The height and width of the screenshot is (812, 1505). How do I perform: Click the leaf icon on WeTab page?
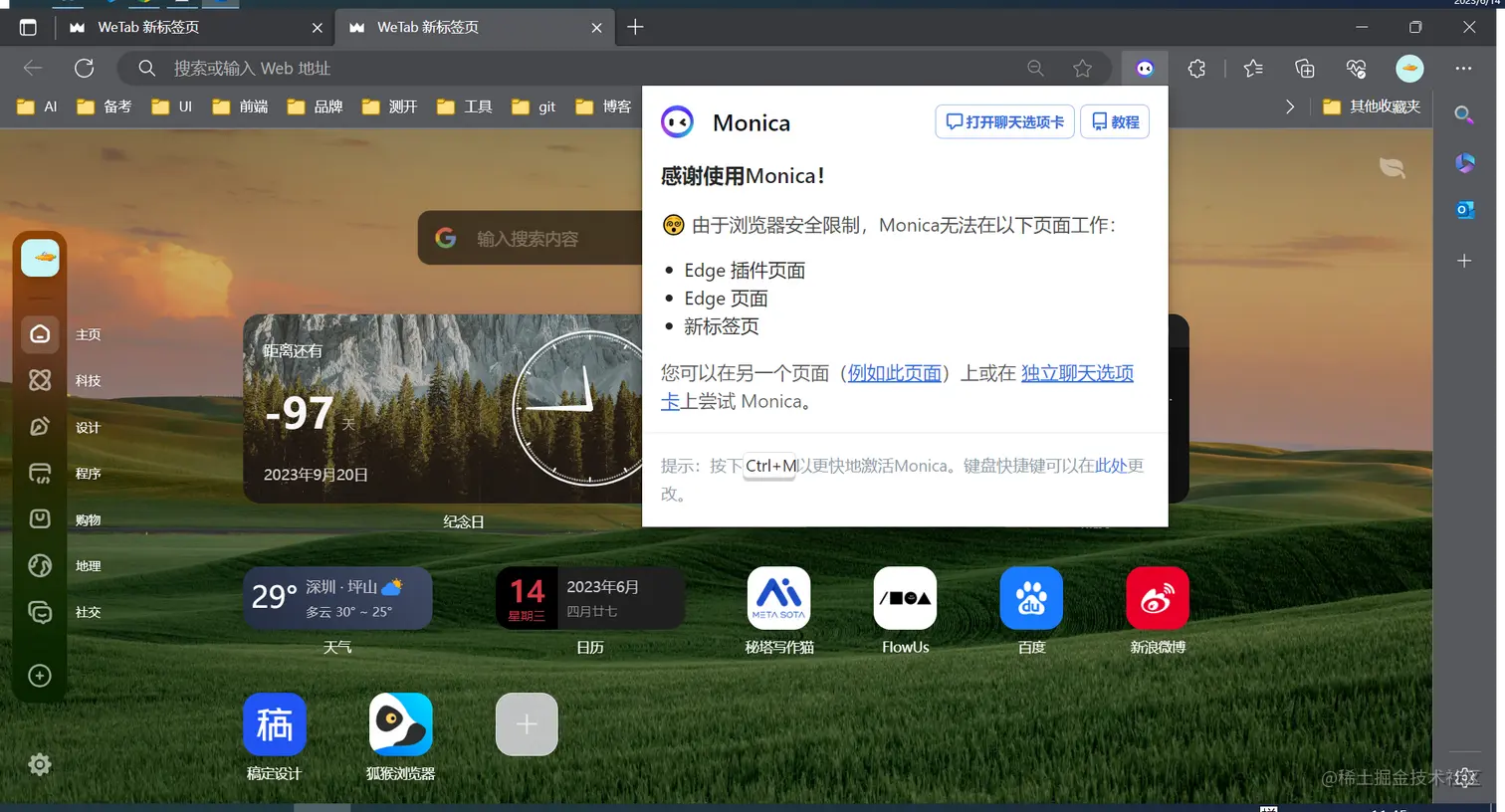tap(1393, 168)
